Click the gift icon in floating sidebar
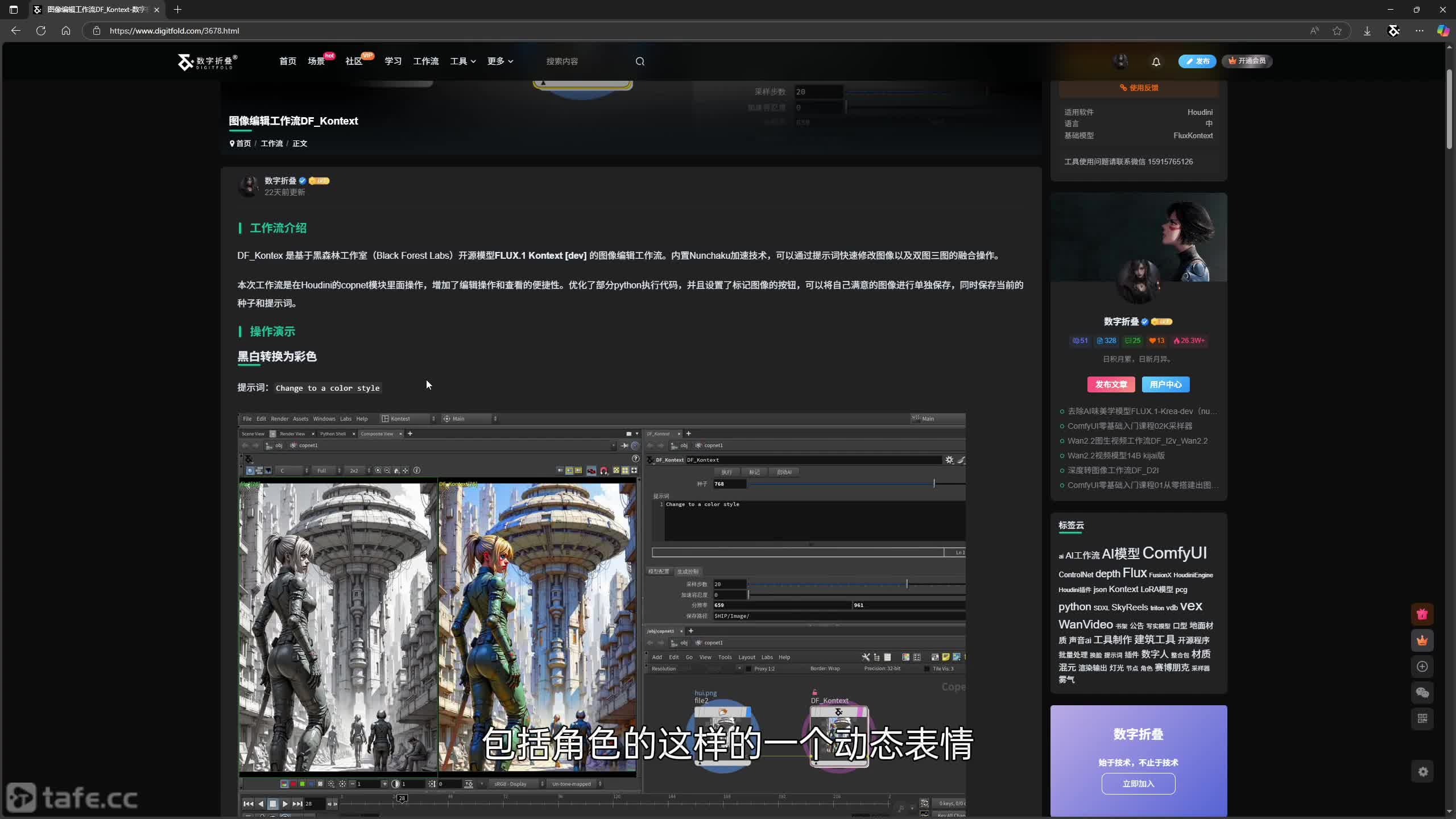Viewport: 1456px width, 819px height. (1422, 614)
